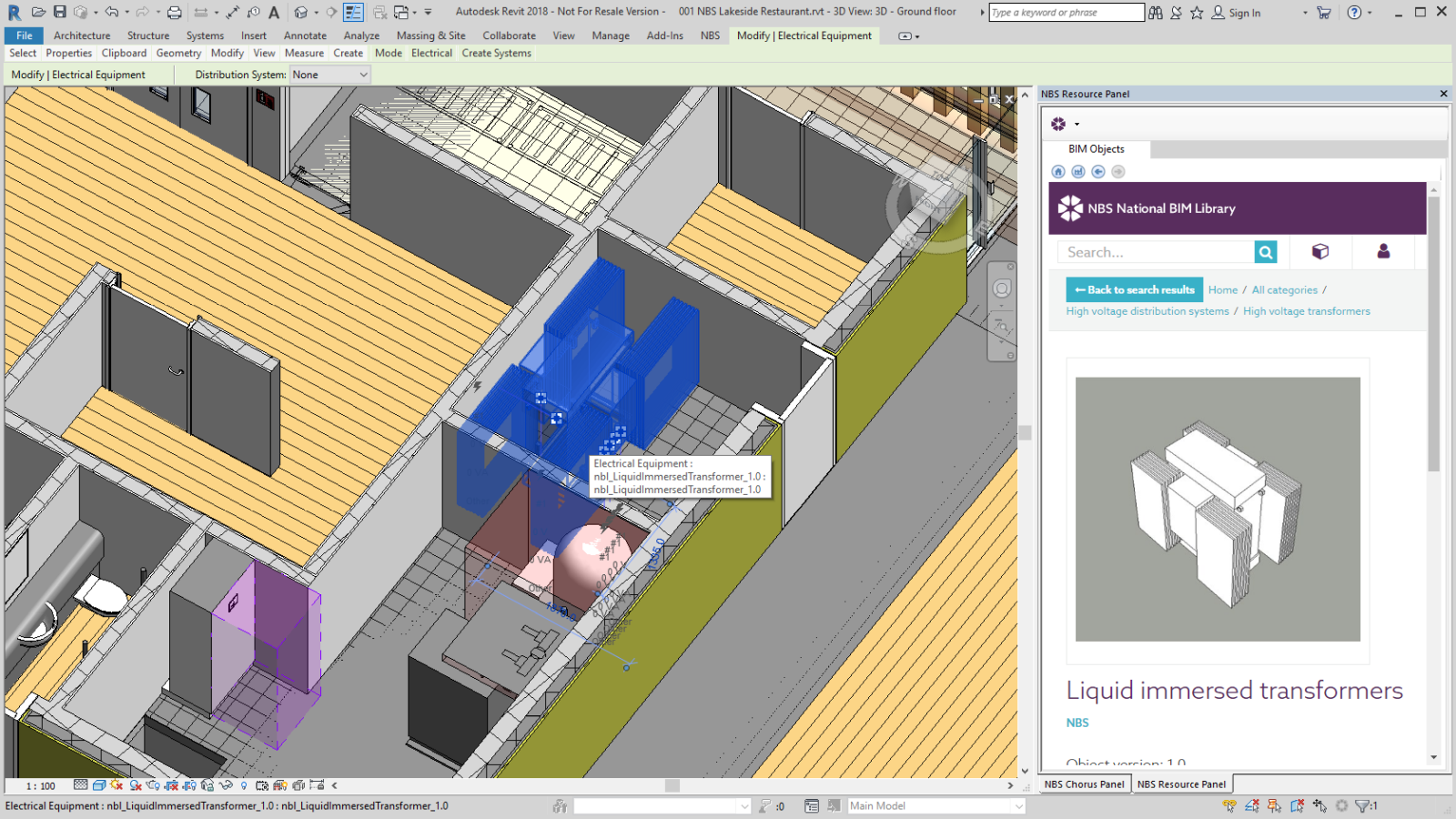Switch to the NBS Chorus Panel tab
Viewport: 1456px width, 819px height.
point(1084,784)
